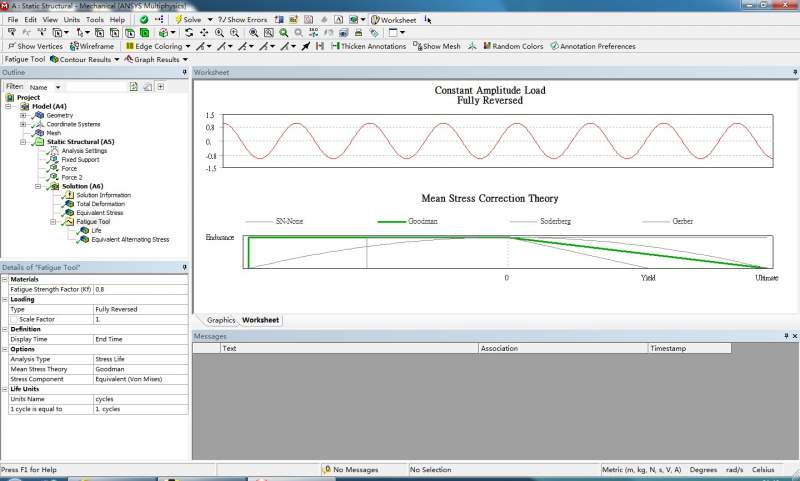Select Equivalent Alternating Stress in outline
Screen dimensions: 800x481
[x=131, y=240]
